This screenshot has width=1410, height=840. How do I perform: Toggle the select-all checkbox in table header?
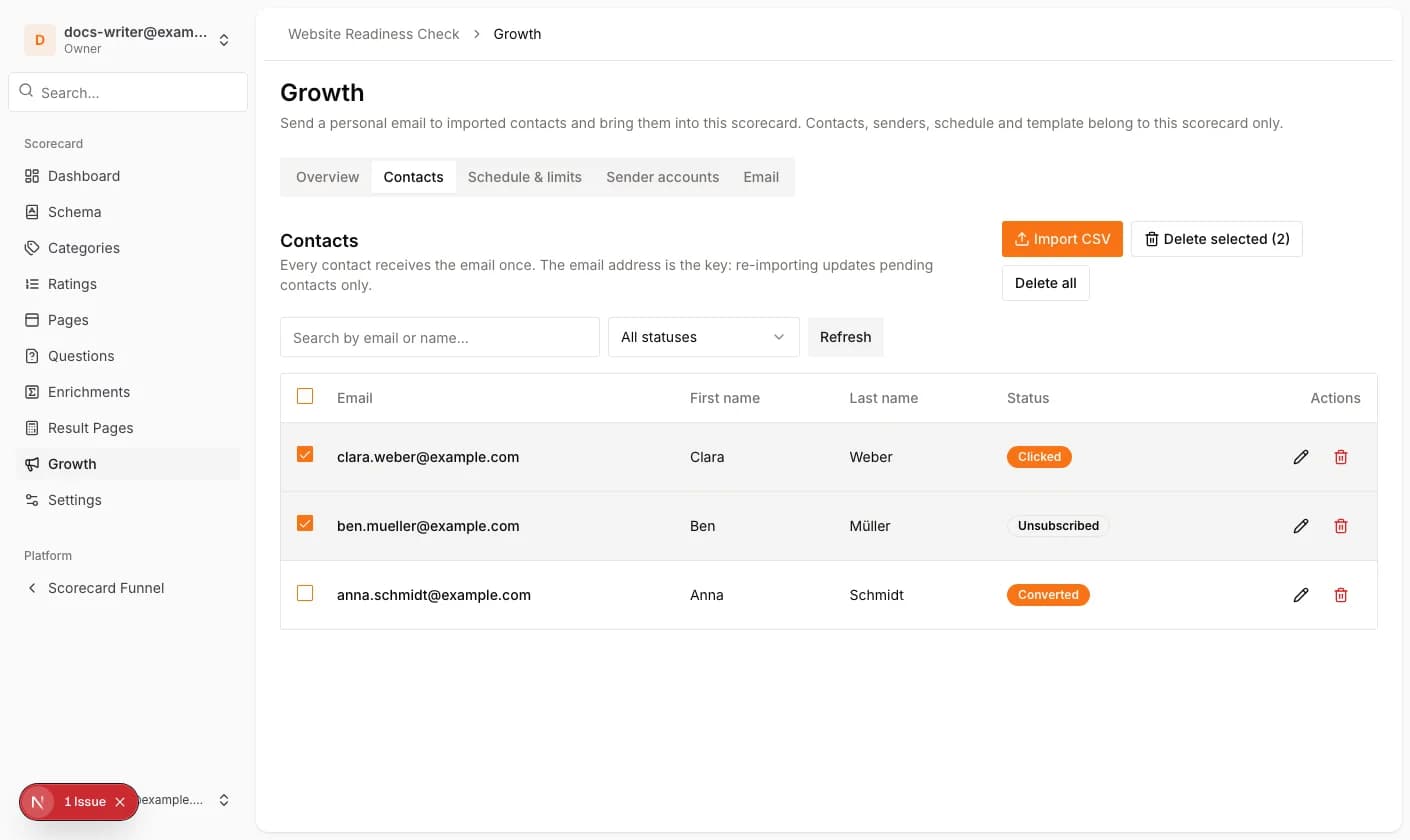click(x=305, y=396)
